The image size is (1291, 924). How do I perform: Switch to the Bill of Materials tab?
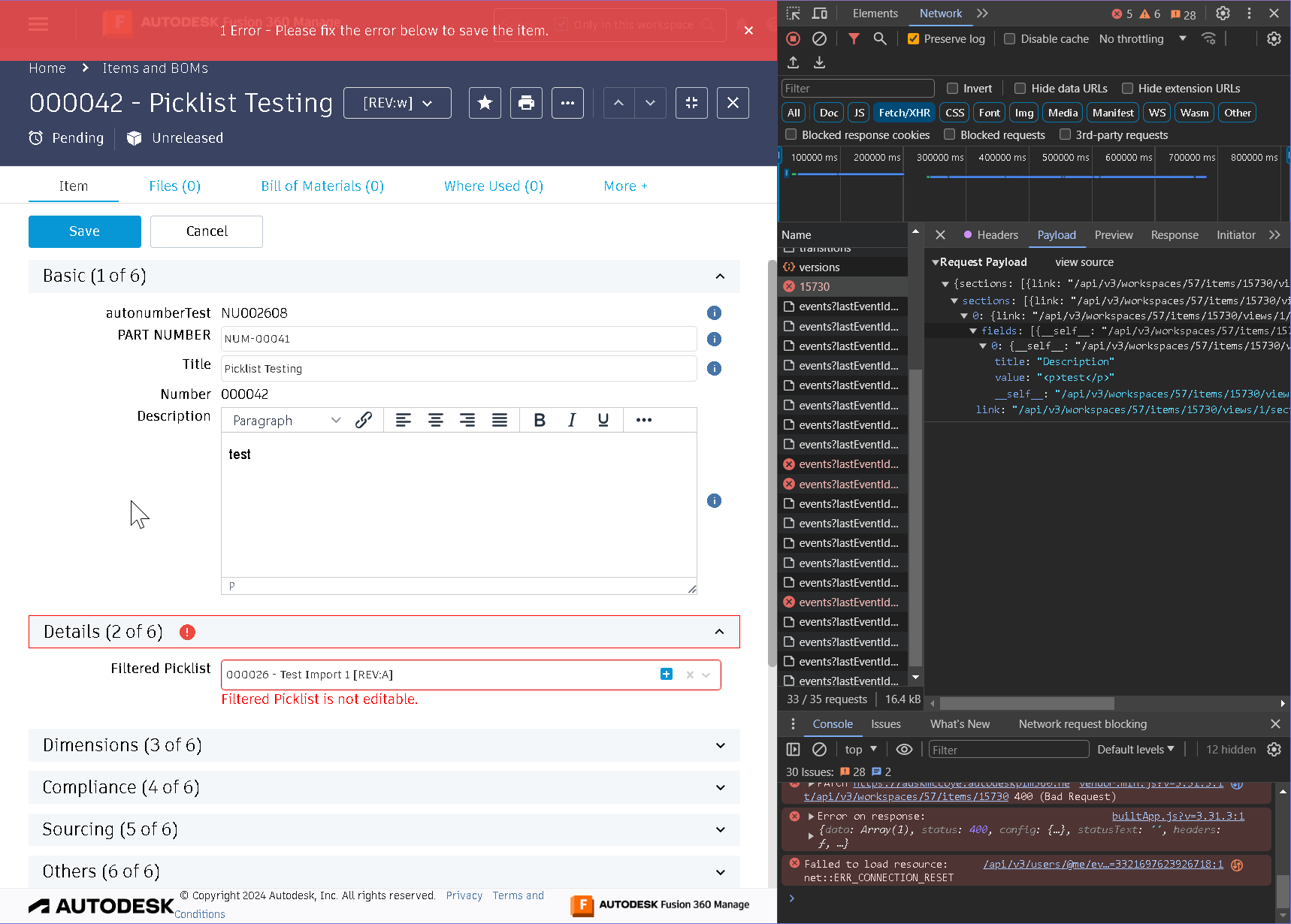pos(322,186)
